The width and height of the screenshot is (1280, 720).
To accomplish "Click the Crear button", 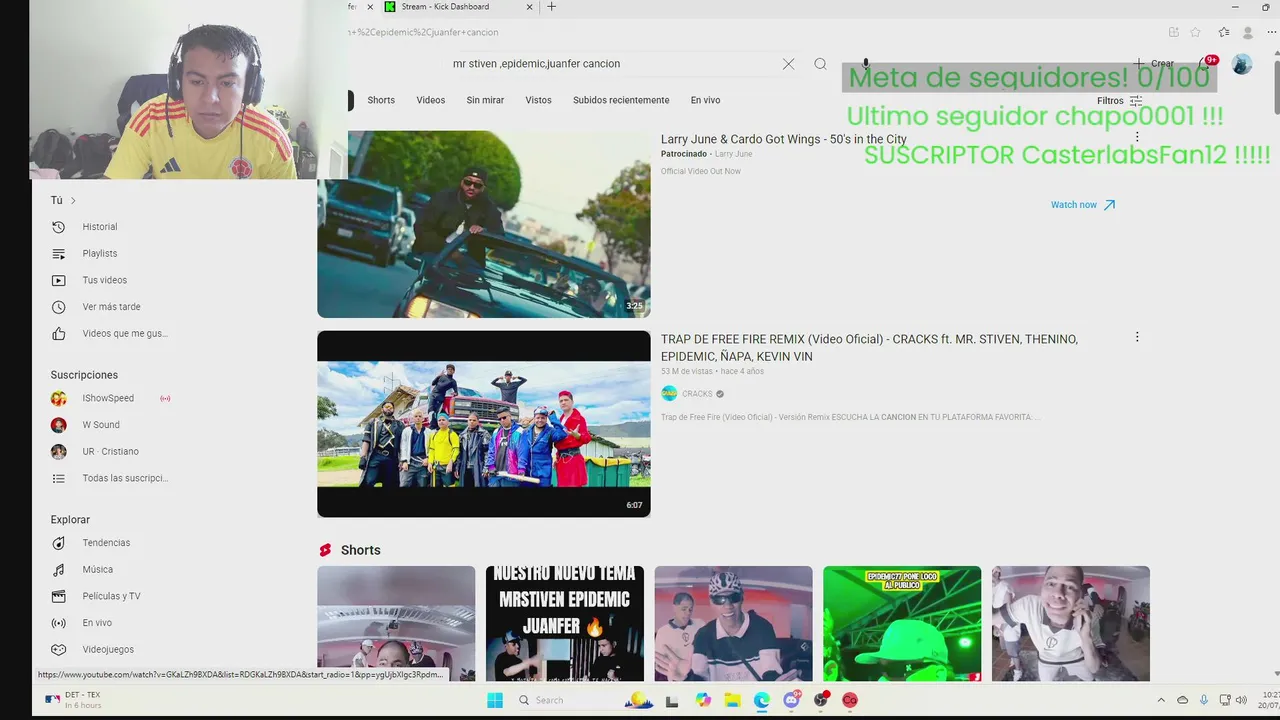I will (x=1154, y=64).
